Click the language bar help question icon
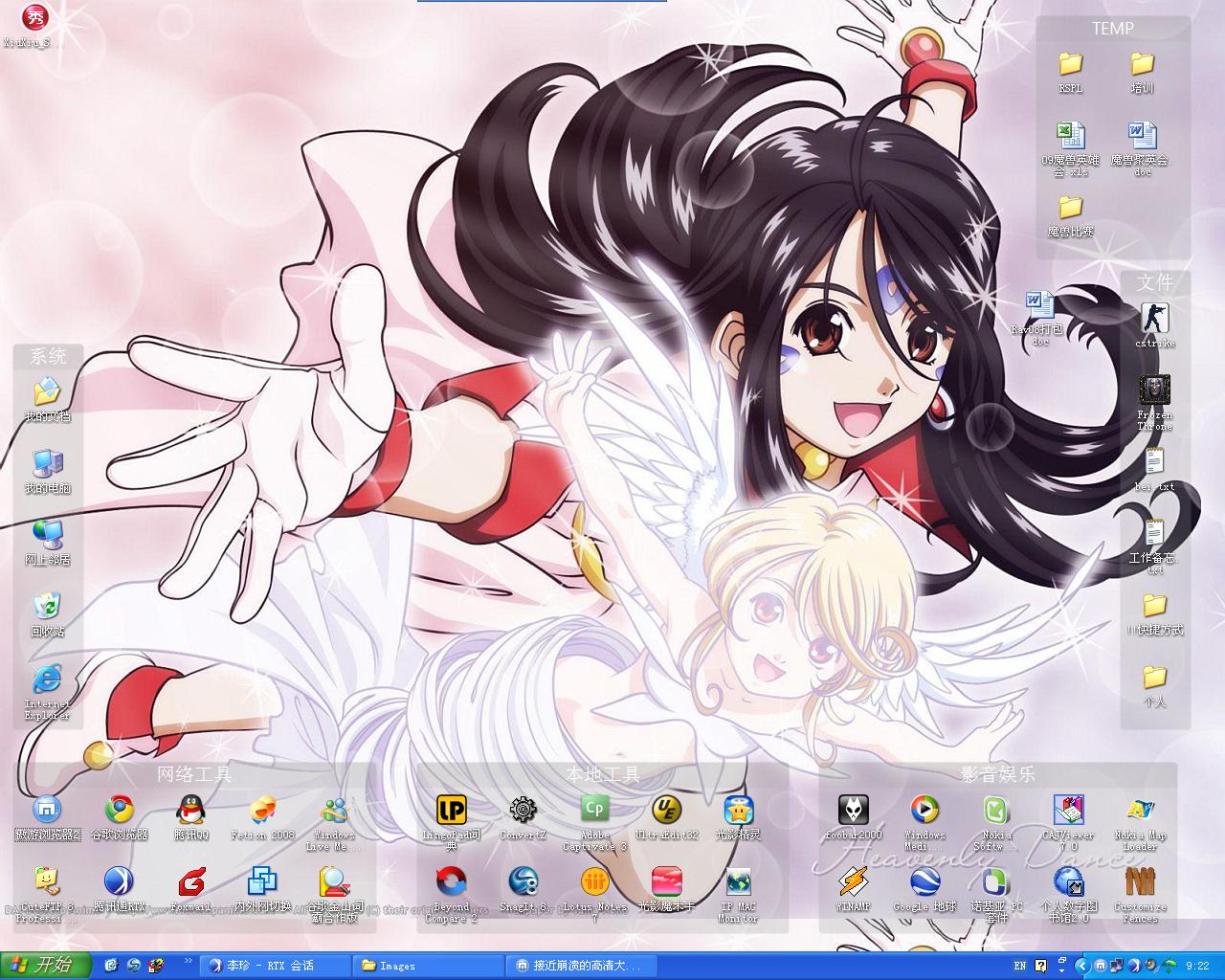The height and width of the screenshot is (980, 1225). tap(1041, 966)
